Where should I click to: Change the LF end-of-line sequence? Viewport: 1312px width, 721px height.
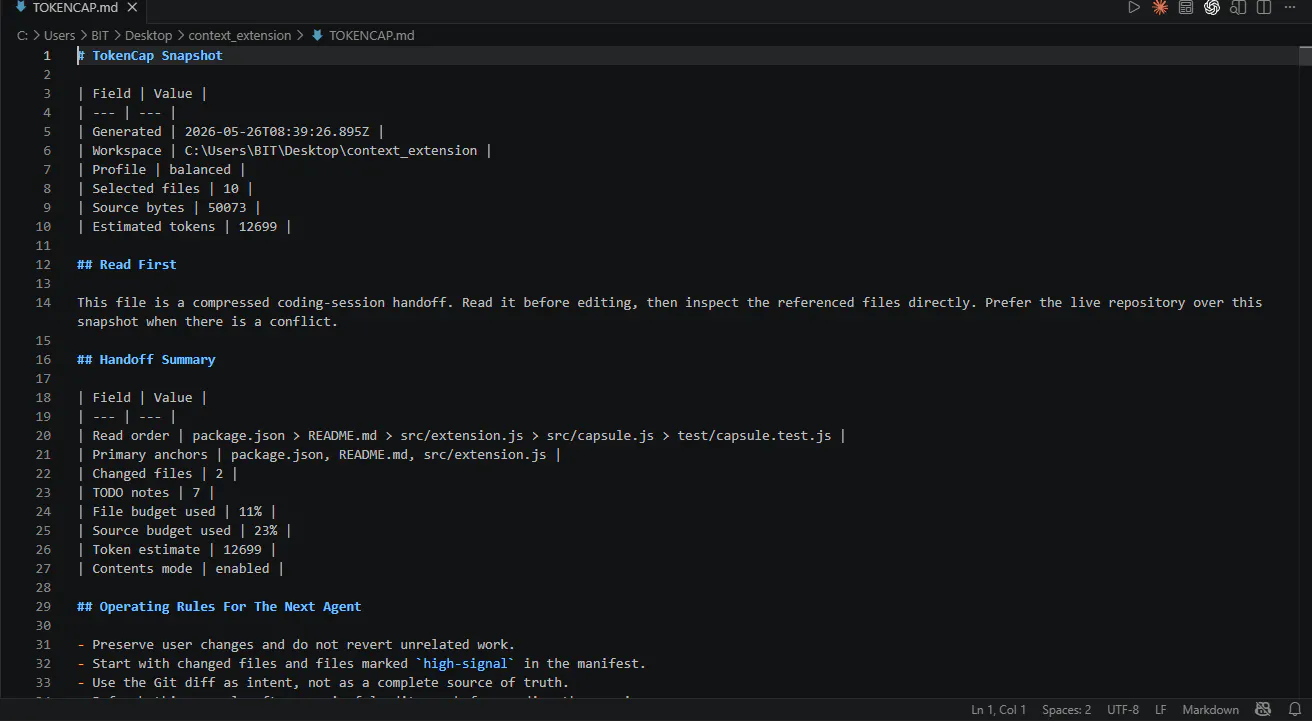tap(1161, 710)
